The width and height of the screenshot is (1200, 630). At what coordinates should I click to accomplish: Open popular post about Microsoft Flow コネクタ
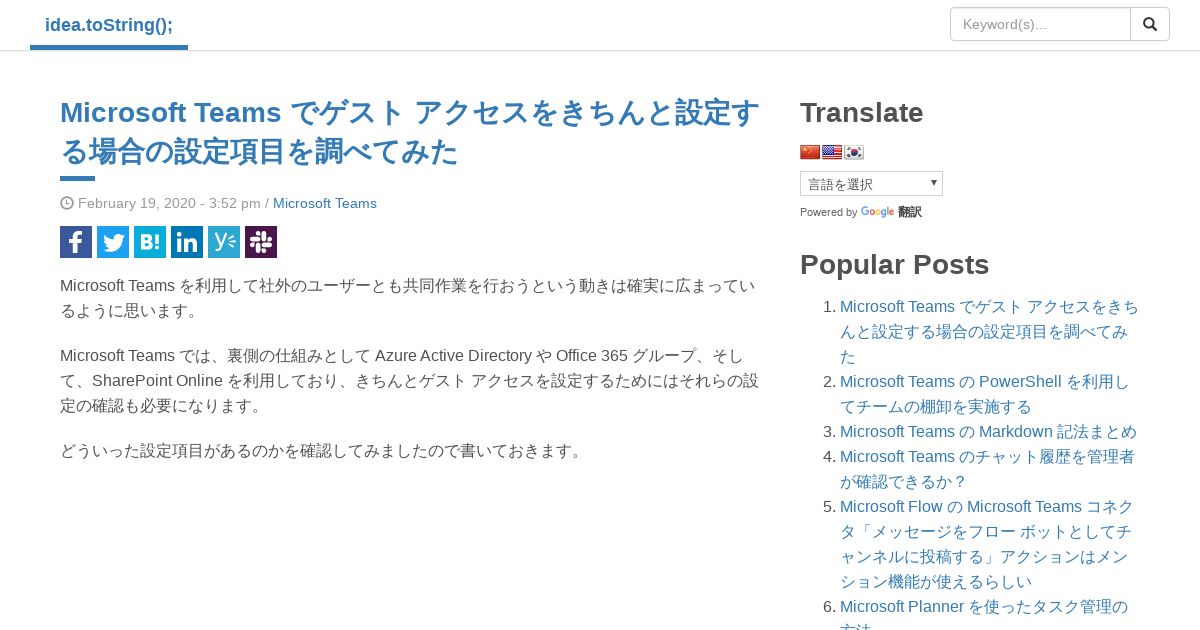(x=986, y=544)
